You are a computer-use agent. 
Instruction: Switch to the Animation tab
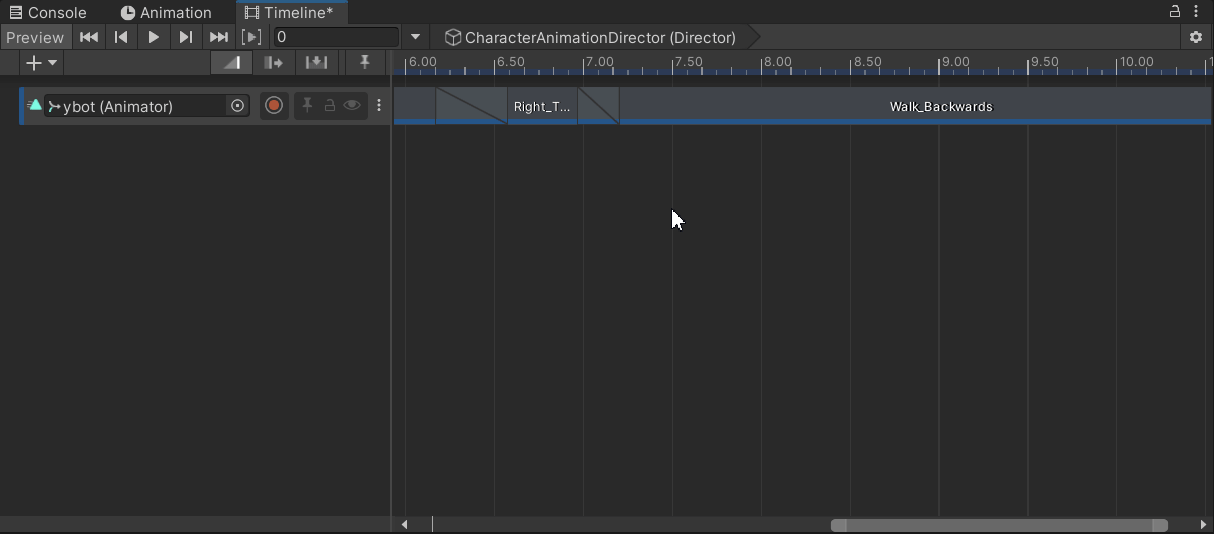[165, 13]
